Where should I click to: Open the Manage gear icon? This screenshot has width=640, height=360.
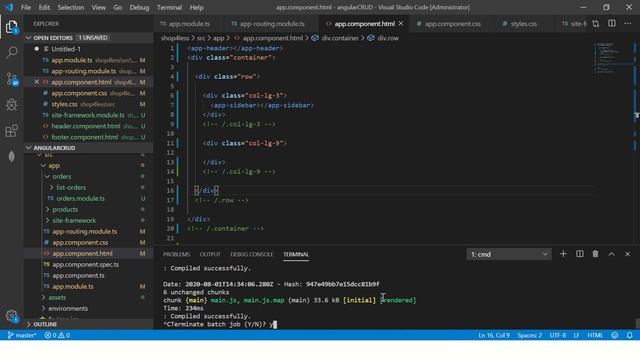12,316
